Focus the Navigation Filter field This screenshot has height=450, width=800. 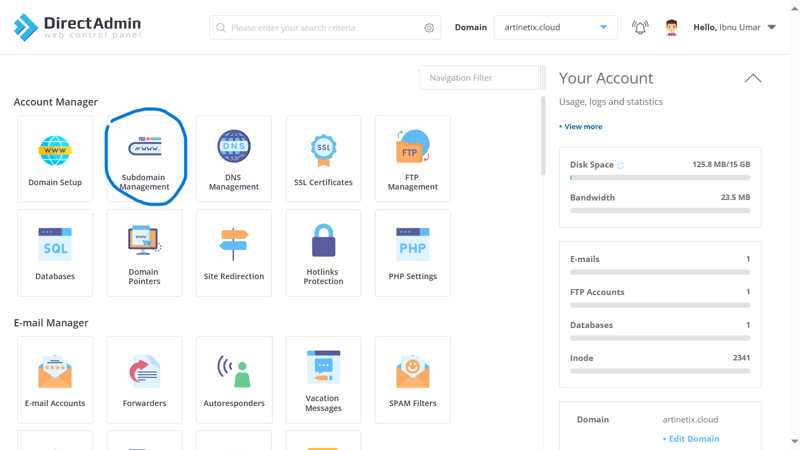coord(479,78)
